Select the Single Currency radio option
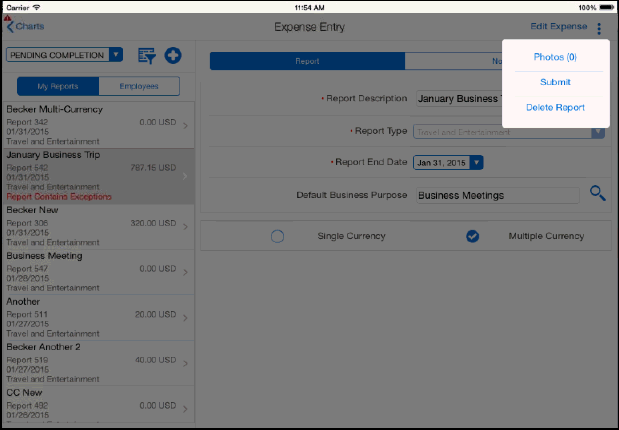 click(x=278, y=236)
